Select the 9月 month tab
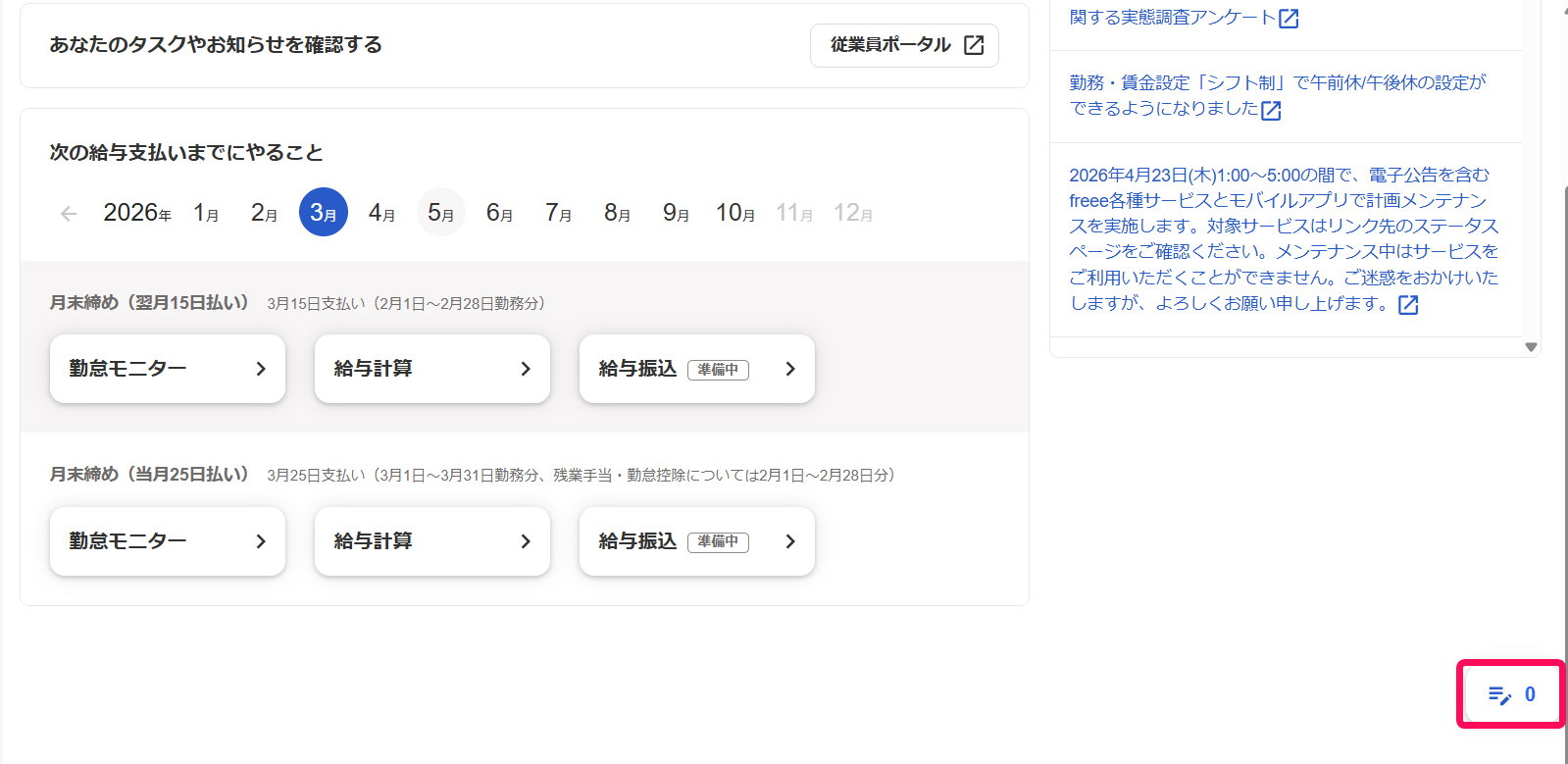The image size is (1568, 764). click(x=677, y=213)
